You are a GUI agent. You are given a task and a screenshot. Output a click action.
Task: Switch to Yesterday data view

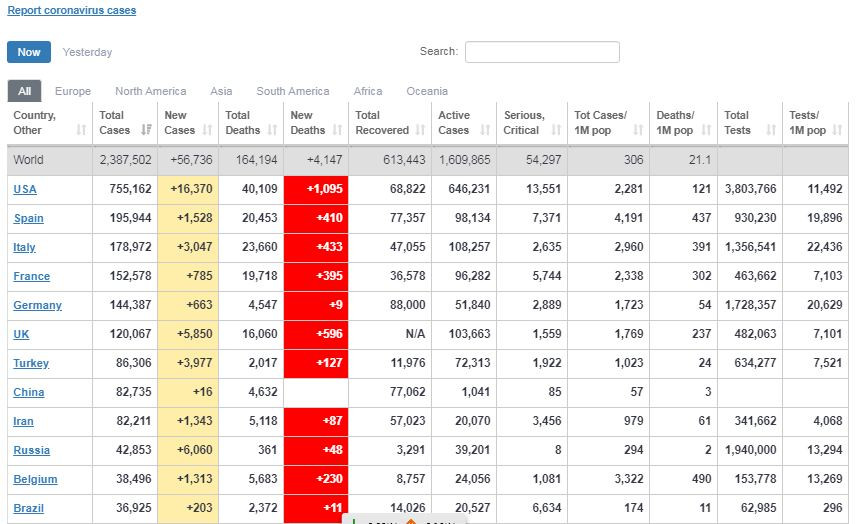pos(87,52)
